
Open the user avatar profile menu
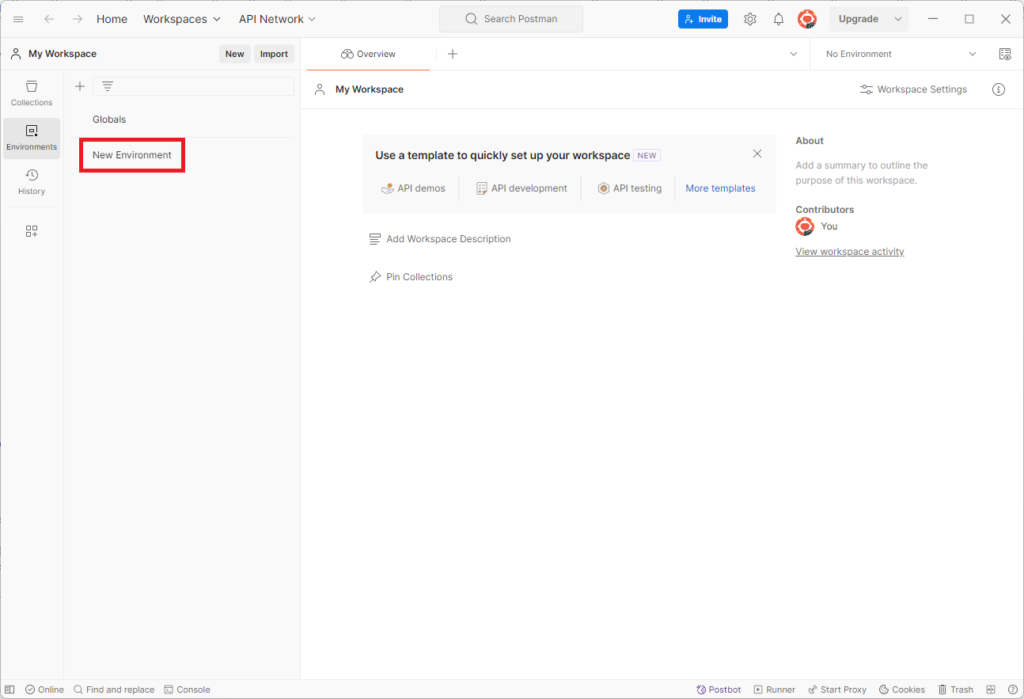click(807, 19)
